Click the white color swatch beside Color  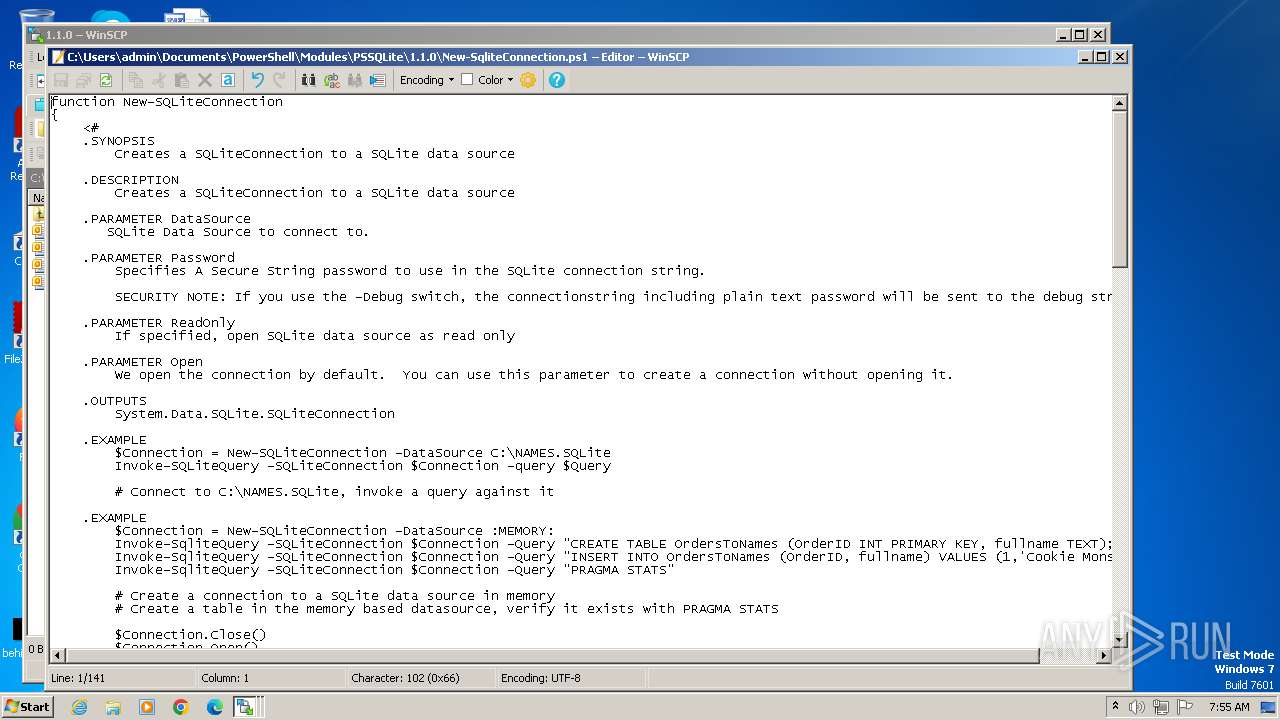tap(467, 80)
